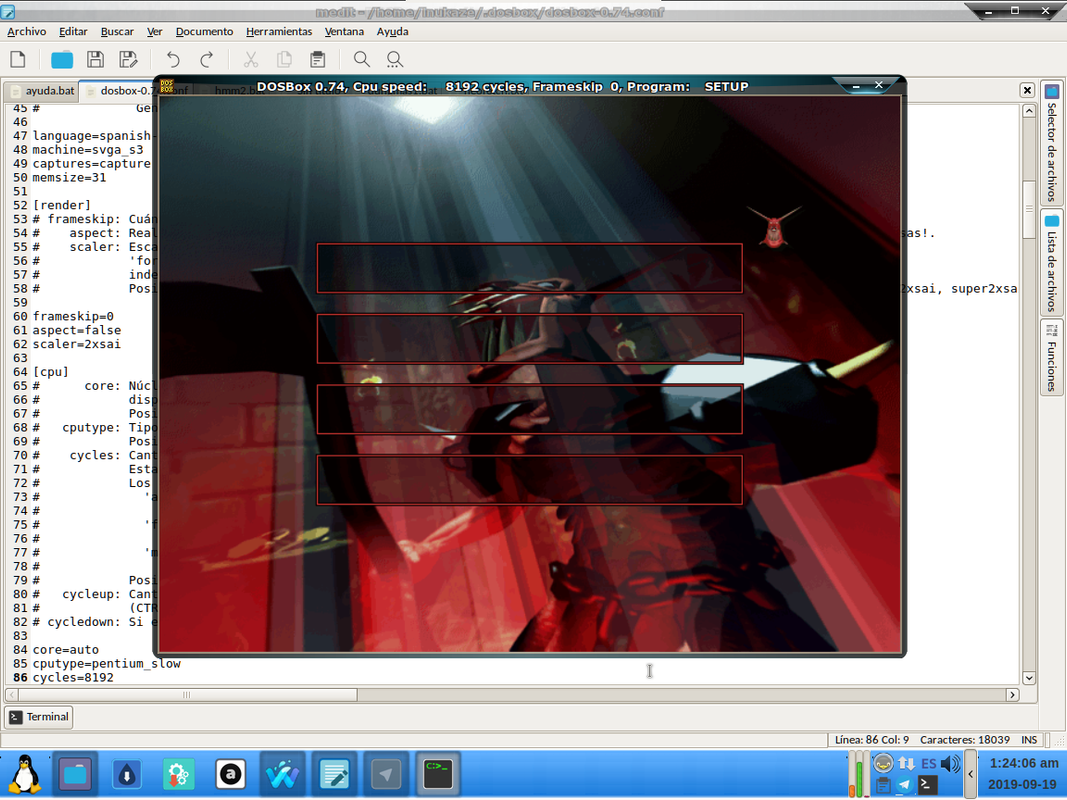Undo the last edit with the toolbar arrow

coord(173,60)
